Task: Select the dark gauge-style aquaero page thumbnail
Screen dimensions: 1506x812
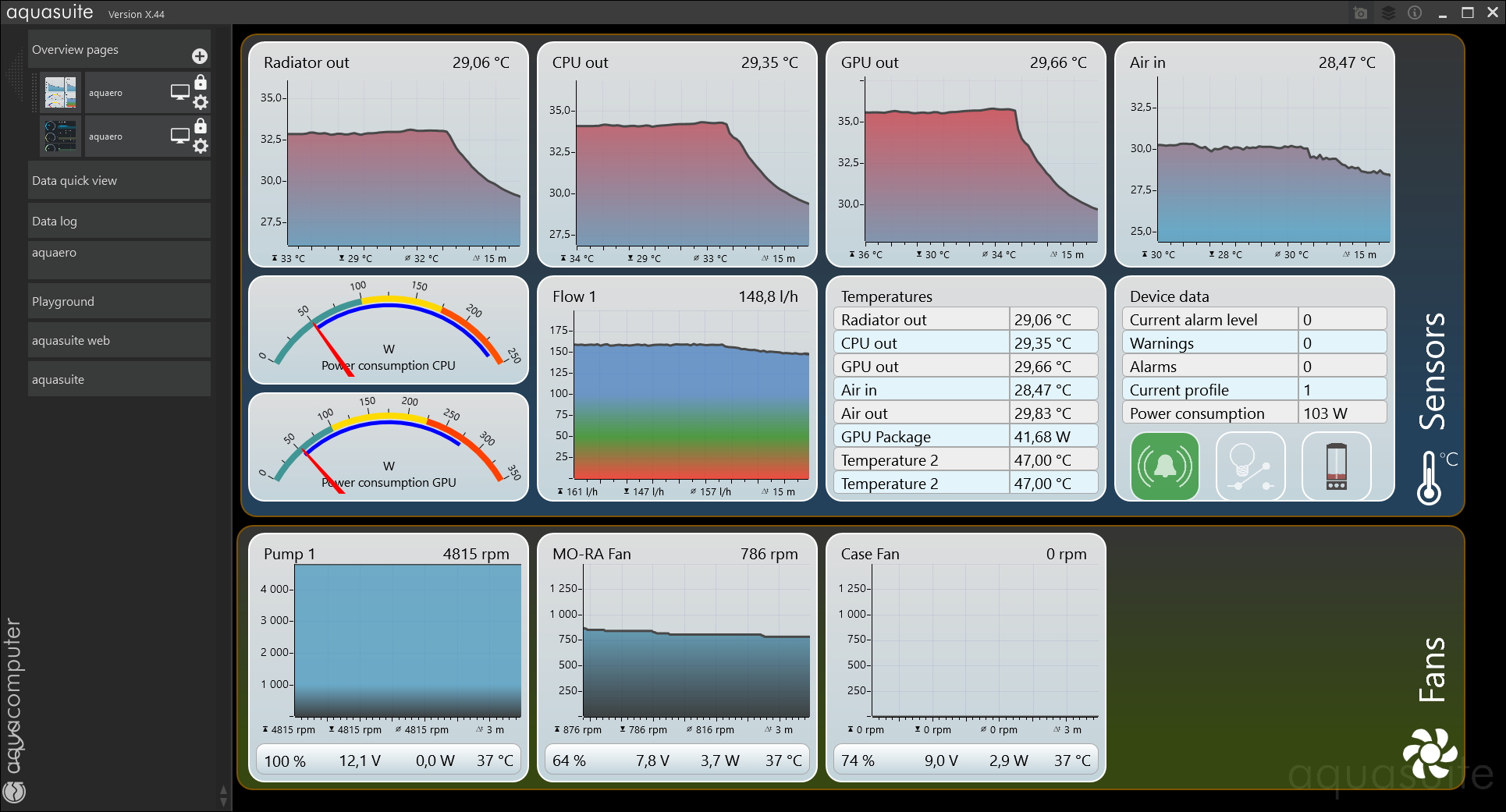Action: click(x=61, y=137)
